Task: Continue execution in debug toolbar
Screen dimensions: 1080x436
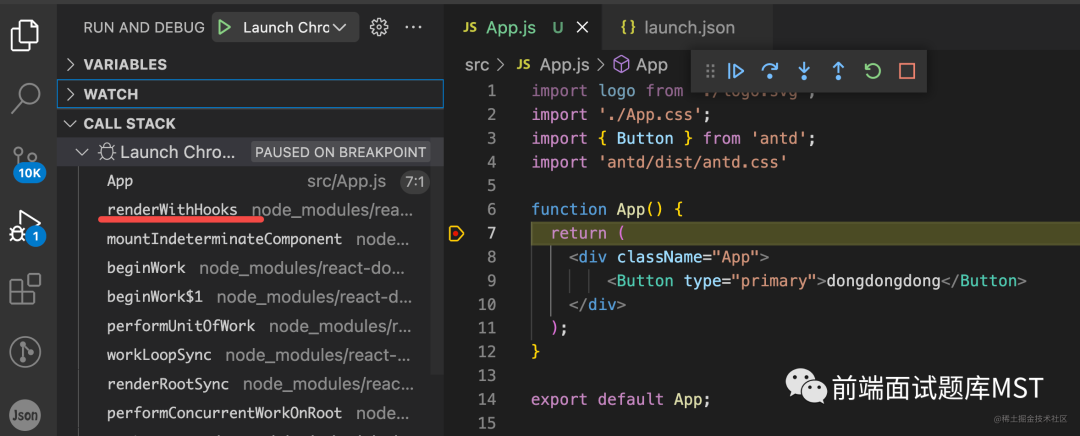Action: tap(736, 71)
